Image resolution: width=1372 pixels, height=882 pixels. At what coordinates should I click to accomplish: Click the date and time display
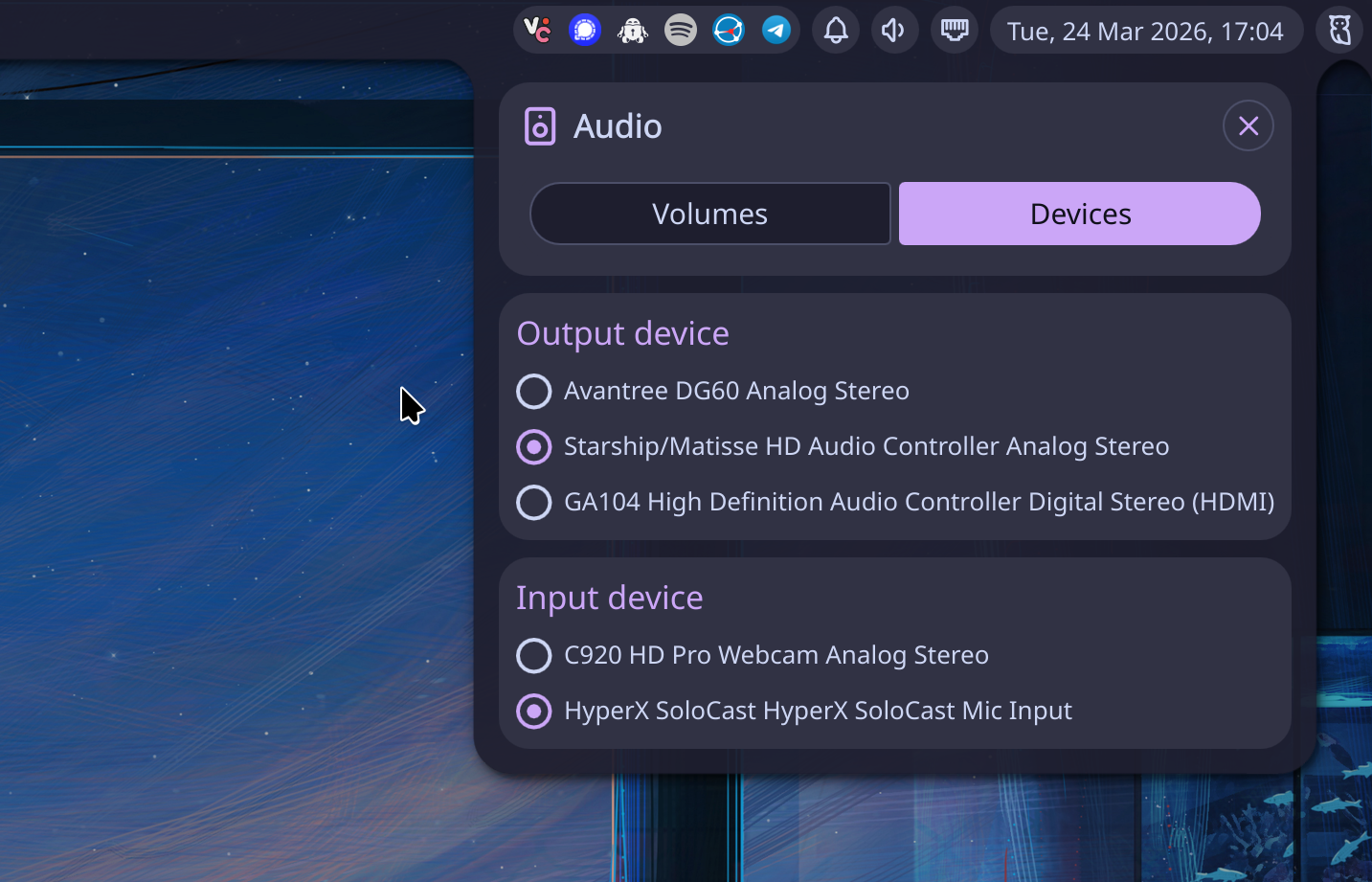click(x=1146, y=30)
